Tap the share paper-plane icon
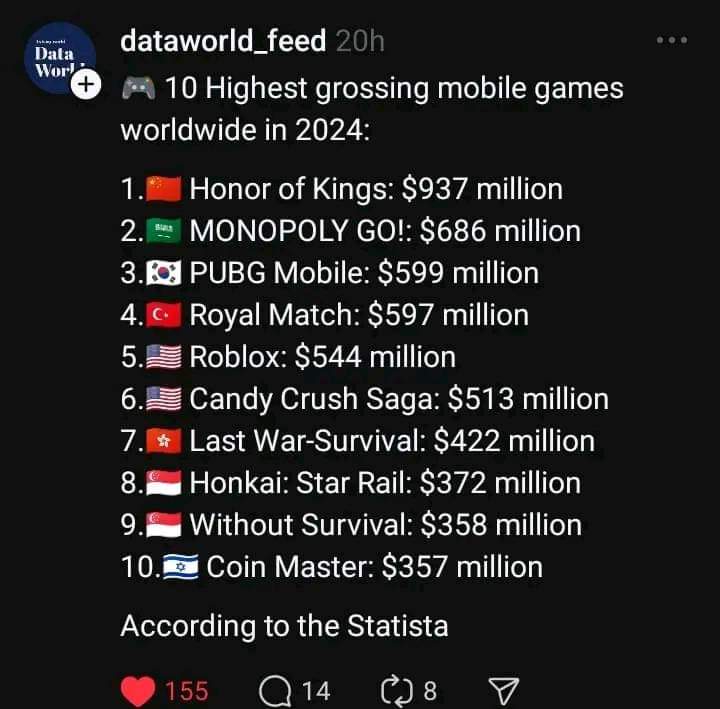Screen dimensions: 720x709 505,690
